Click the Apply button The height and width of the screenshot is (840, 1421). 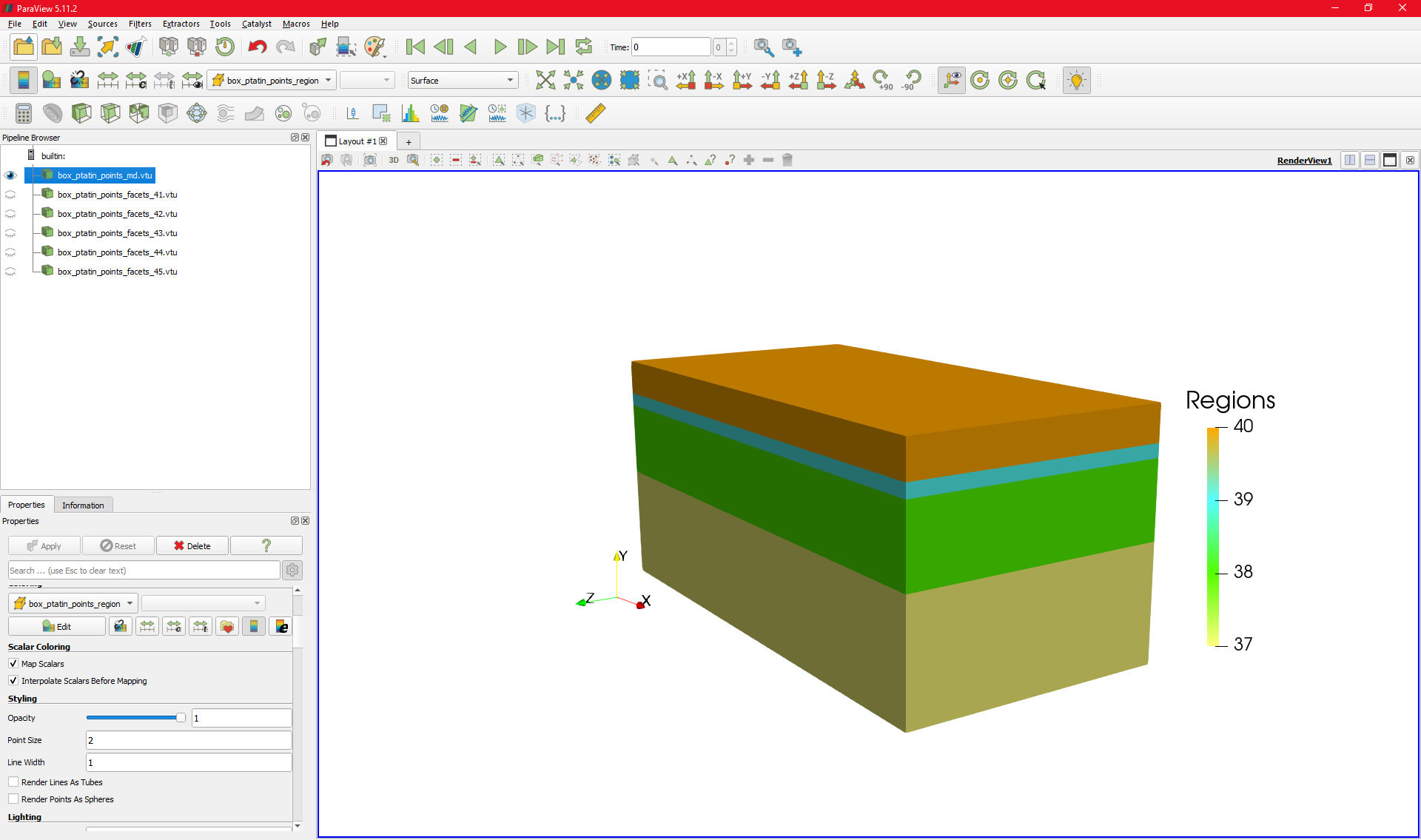tap(44, 545)
